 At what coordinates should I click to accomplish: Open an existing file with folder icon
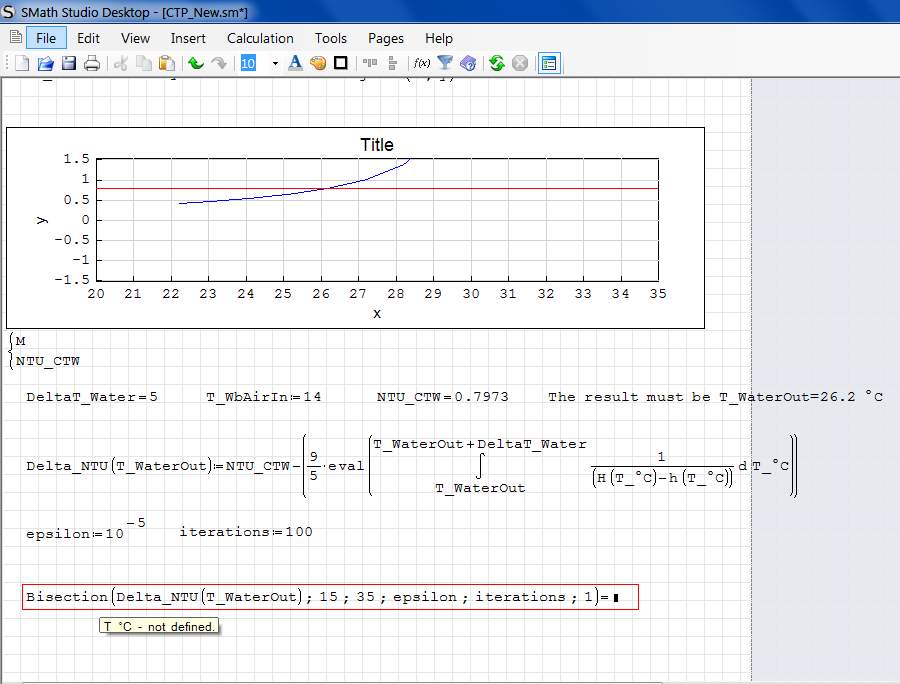[45, 63]
